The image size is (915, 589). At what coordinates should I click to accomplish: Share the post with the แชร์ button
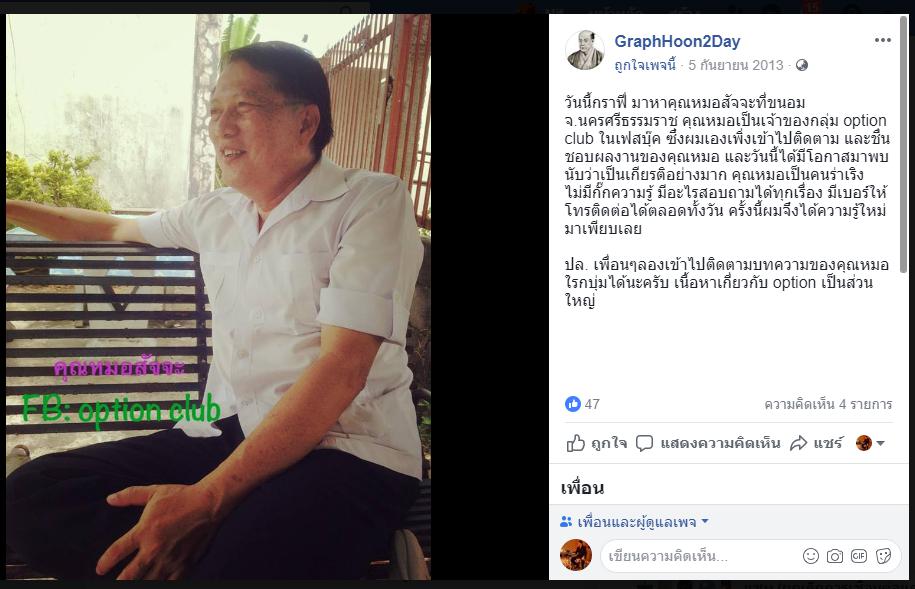816,443
